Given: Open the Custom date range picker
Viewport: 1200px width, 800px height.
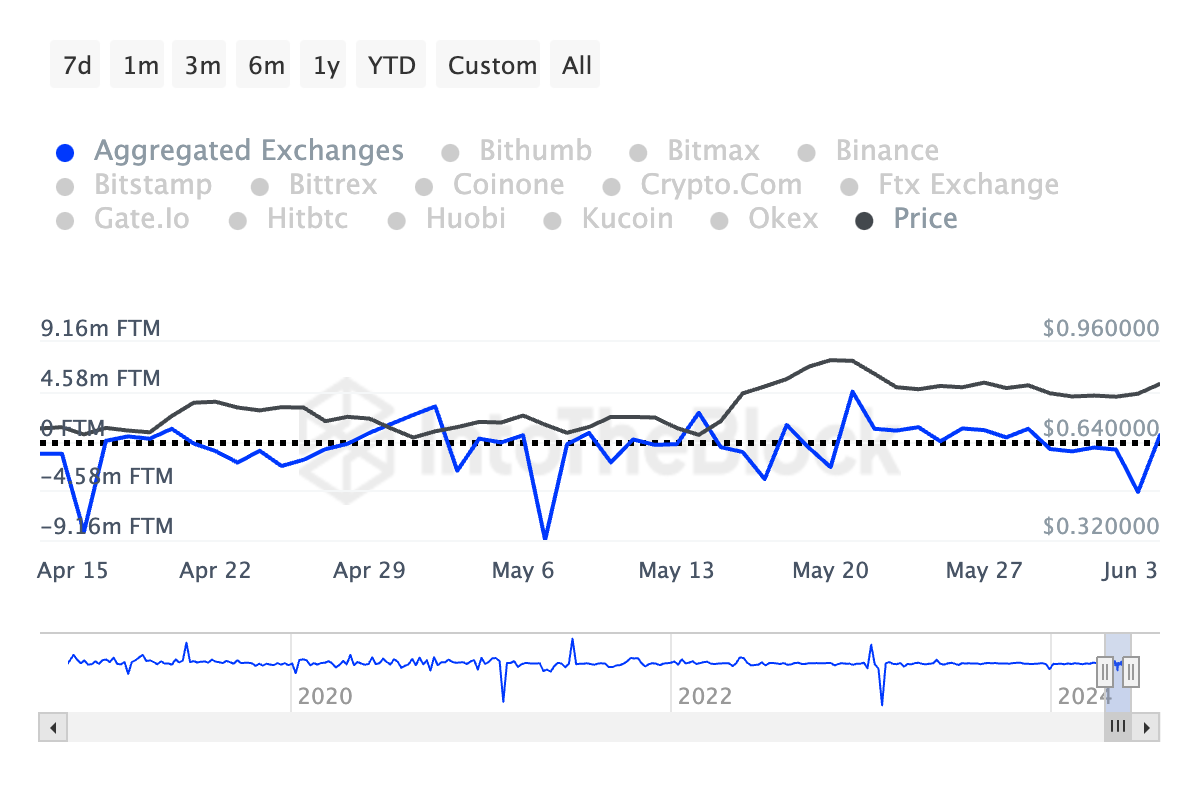Looking at the screenshot, I should 492,66.
